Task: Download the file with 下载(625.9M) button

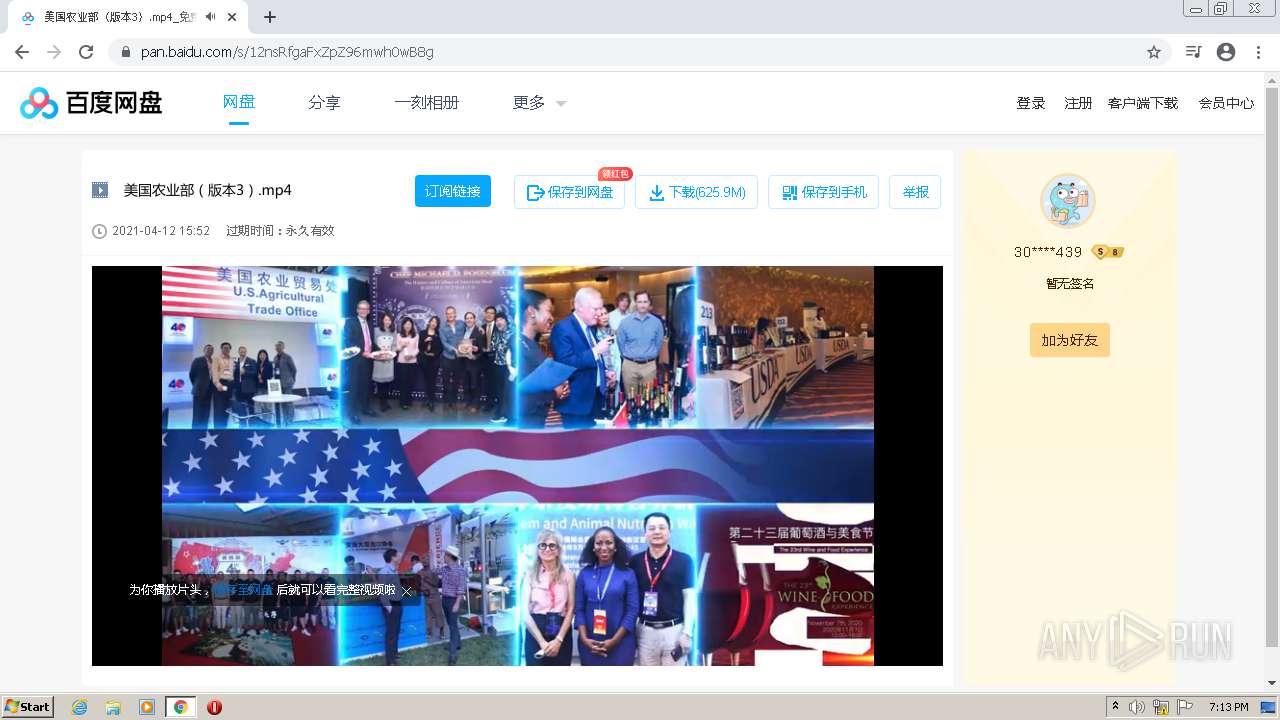Action: click(x=696, y=192)
